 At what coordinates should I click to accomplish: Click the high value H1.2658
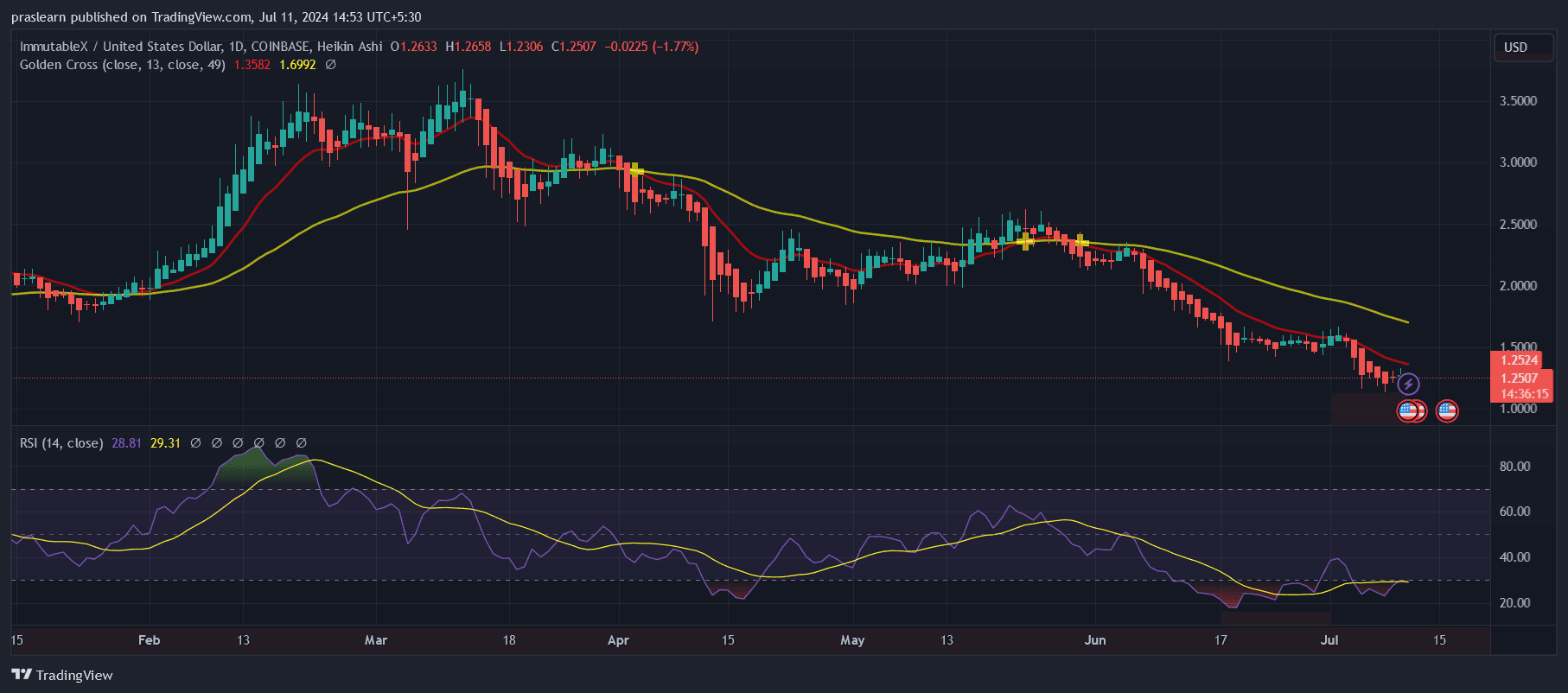coord(468,47)
